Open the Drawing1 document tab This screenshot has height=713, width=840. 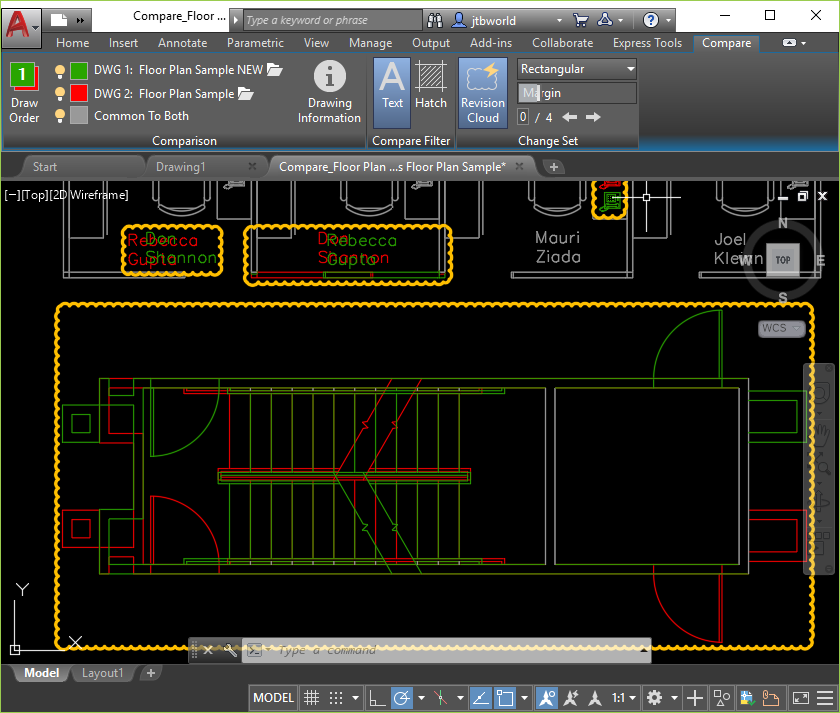(181, 167)
